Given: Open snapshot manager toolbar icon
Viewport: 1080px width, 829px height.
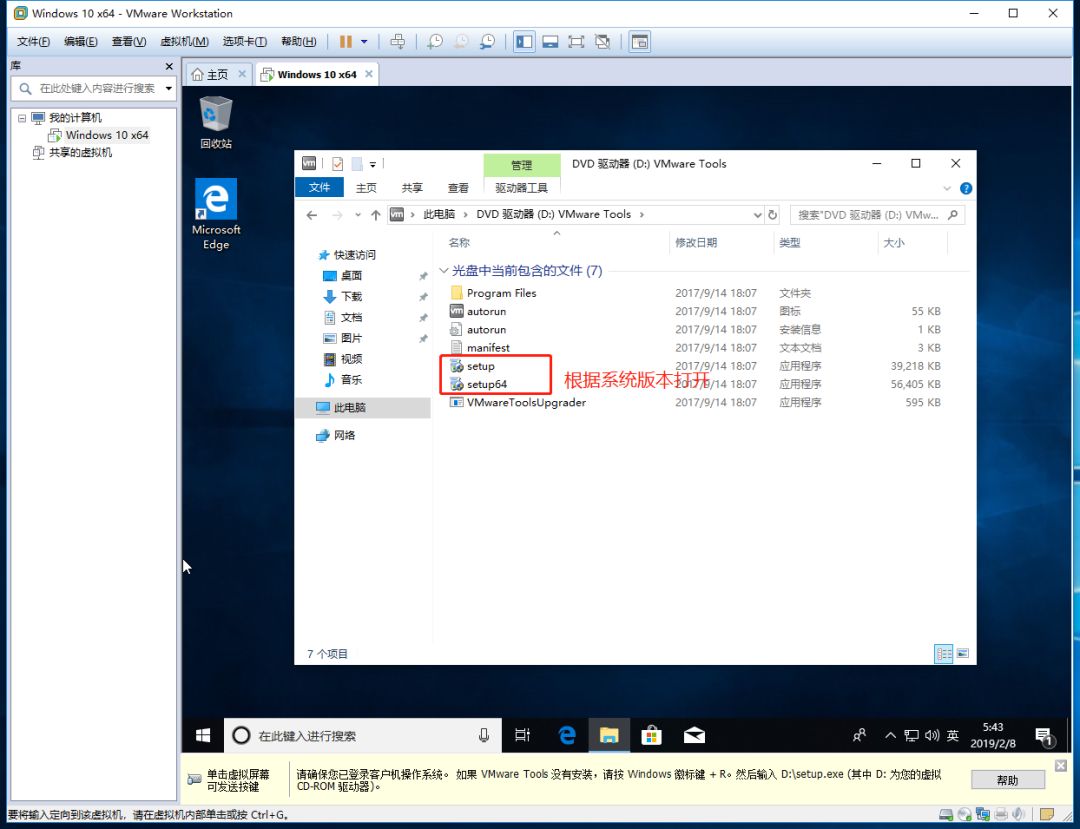Looking at the screenshot, I should click(x=488, y=41).
